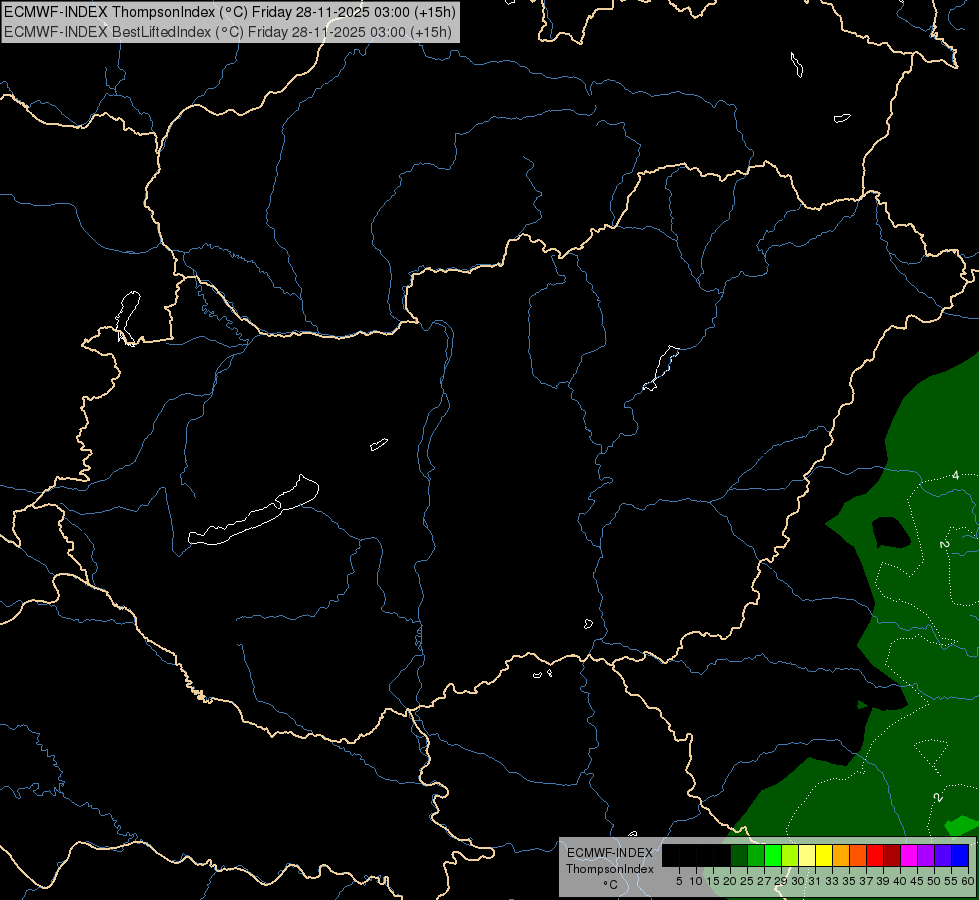This screenshot has height=900, width=979.
Task: Click the dark red 39-40 legend swatch
Action: click(x=892, y=855)
